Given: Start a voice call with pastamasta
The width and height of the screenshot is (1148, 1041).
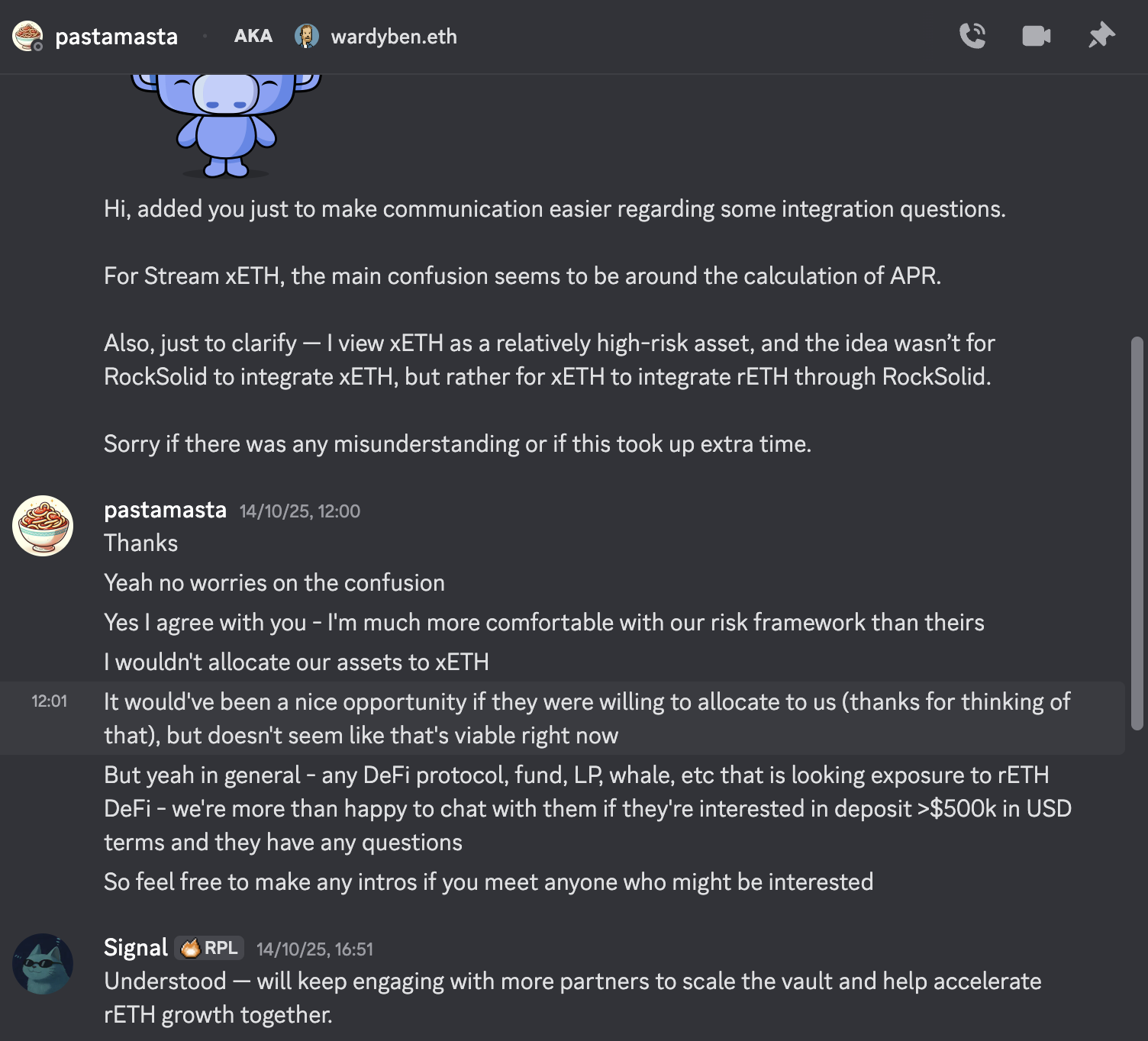Looking at the screenshot, I should (972, 36).
